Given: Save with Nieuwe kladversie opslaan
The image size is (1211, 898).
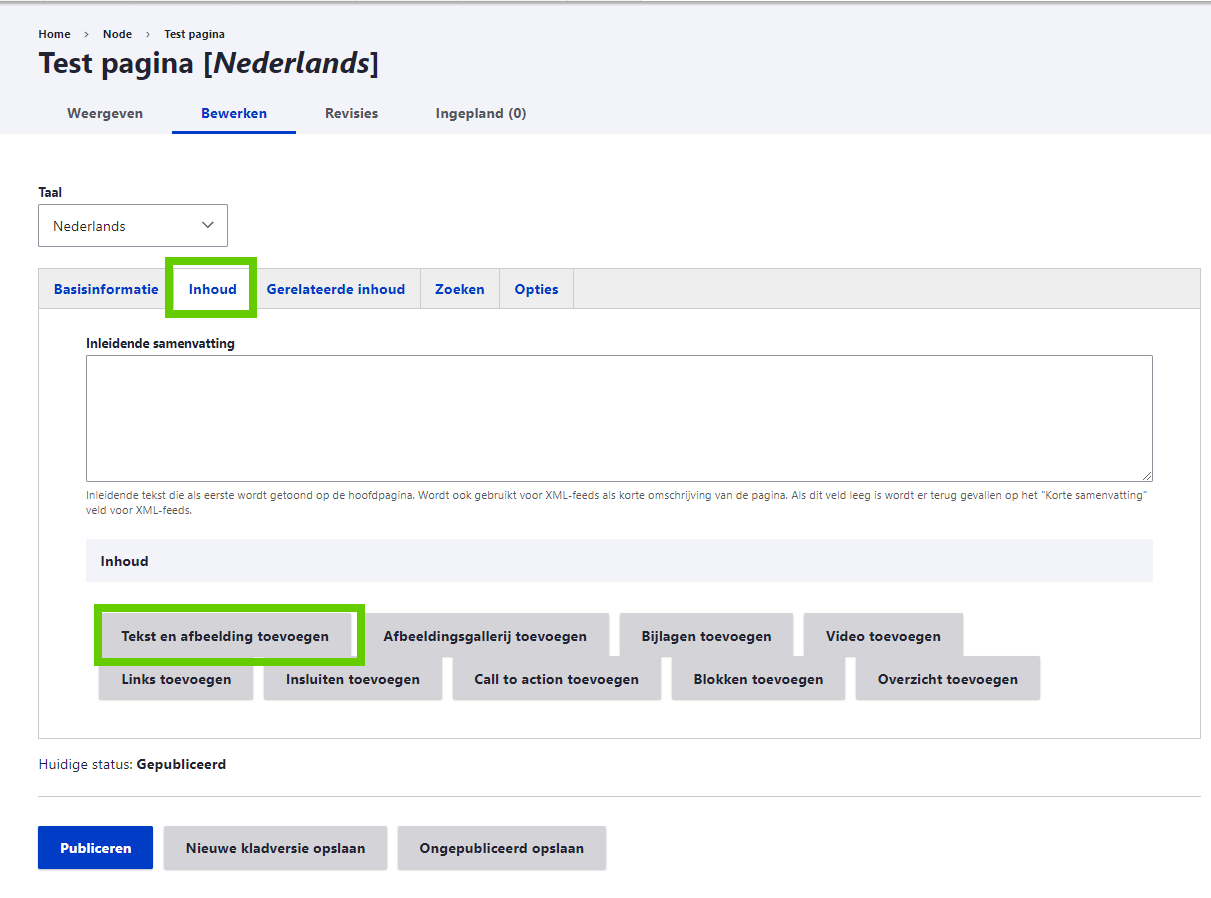Looking at the screenshot, I should (x=275, y=848).
